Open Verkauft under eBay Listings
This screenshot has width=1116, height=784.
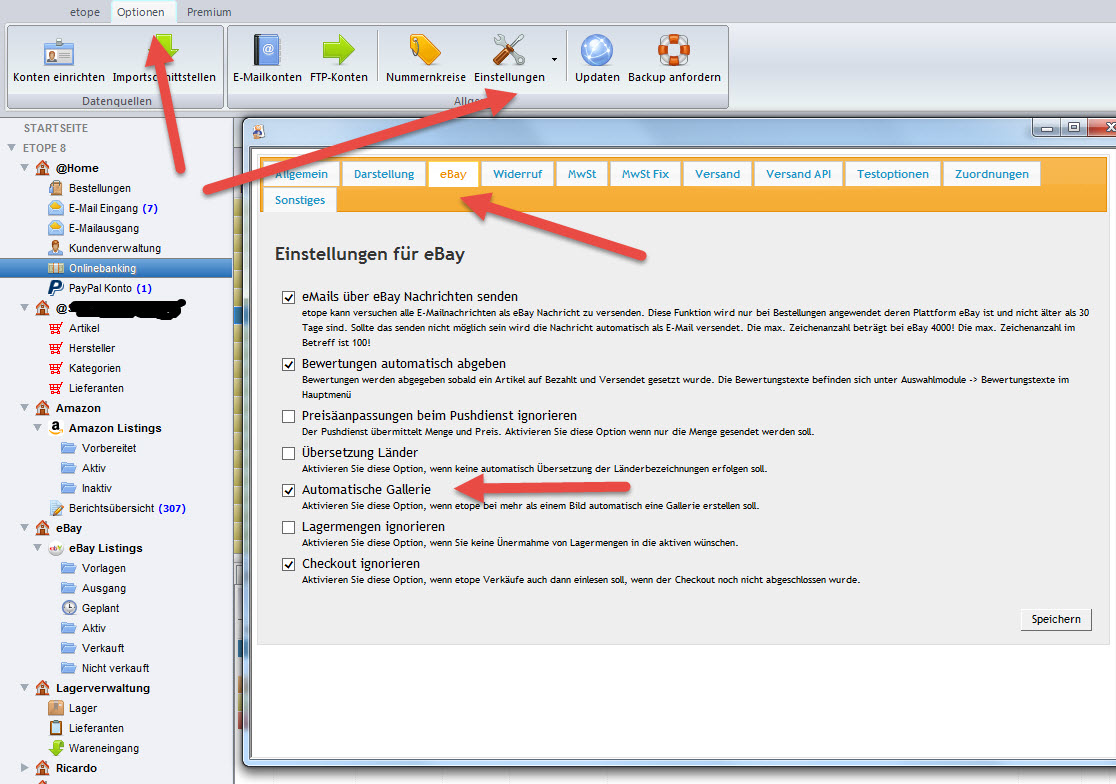(x=102, y=648)
